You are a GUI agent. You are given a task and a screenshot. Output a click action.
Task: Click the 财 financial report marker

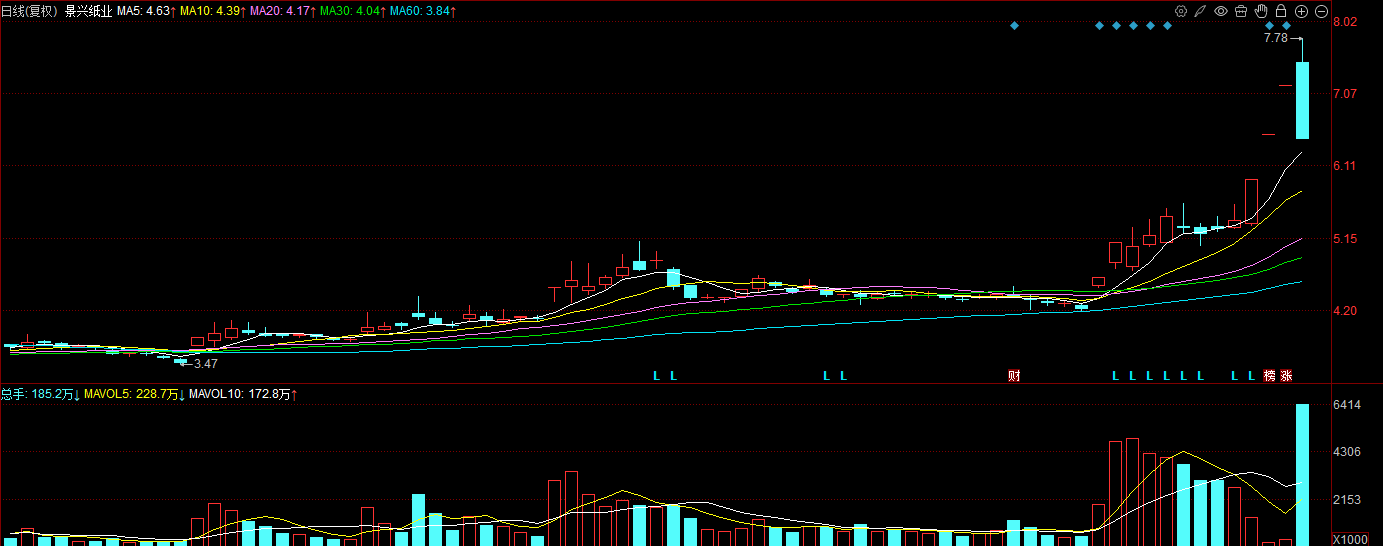(1014, 376)
